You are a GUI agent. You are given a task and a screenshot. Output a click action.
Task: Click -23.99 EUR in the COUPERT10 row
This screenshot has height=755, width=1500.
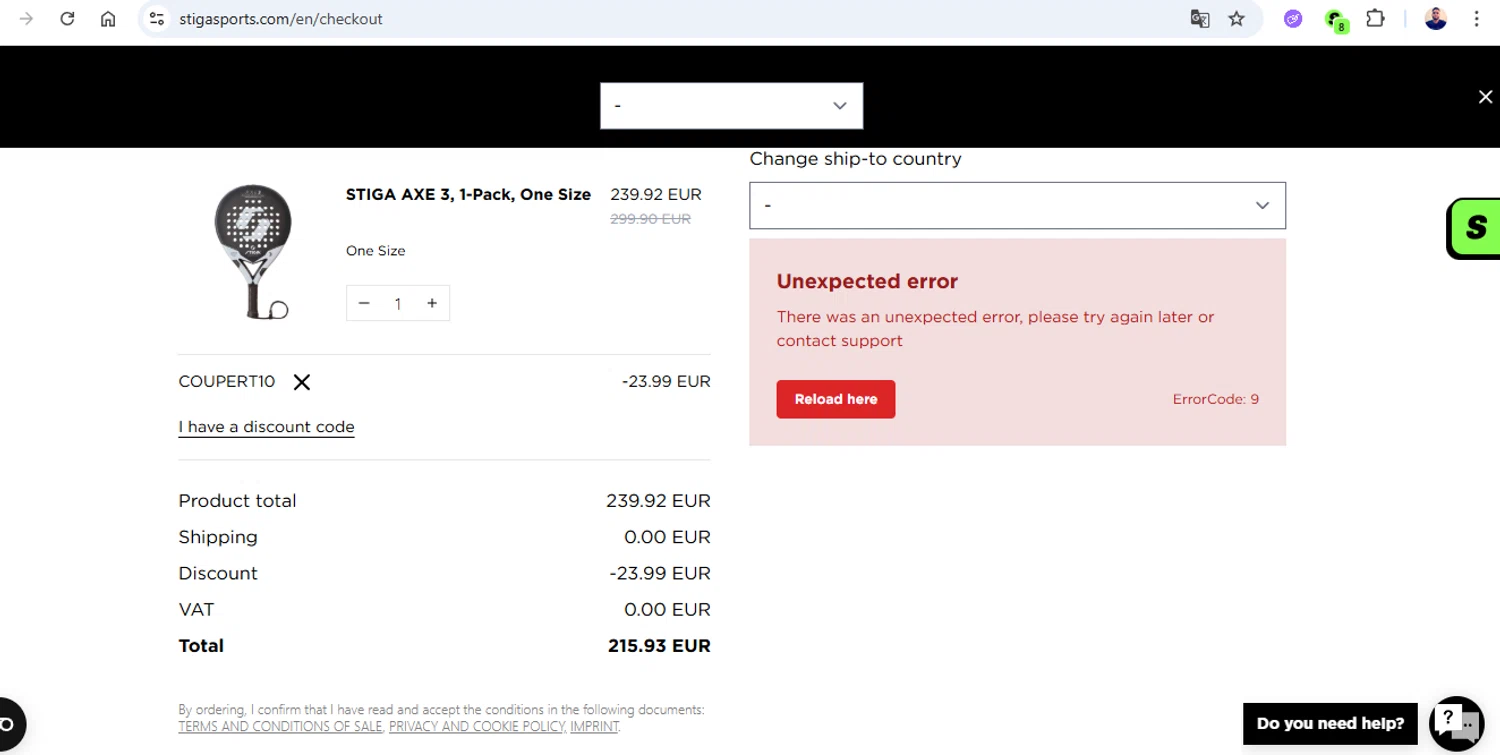[x=666, y=382]
